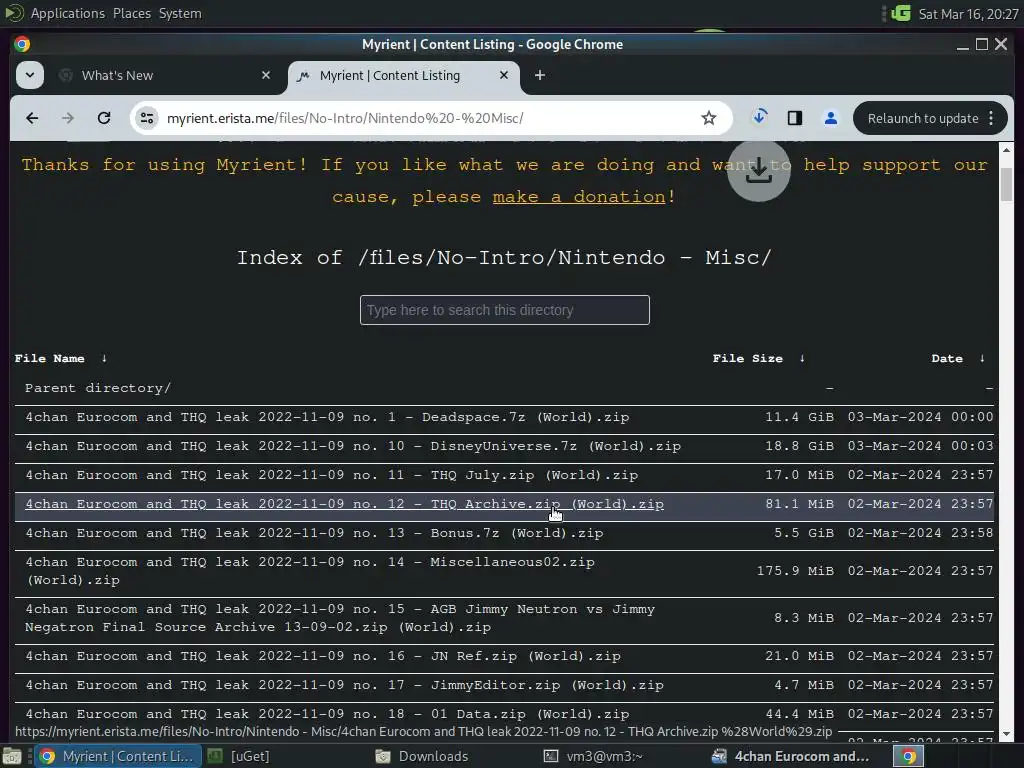
Task: Go back with the browser back arrow
Action: click(32, 118)
